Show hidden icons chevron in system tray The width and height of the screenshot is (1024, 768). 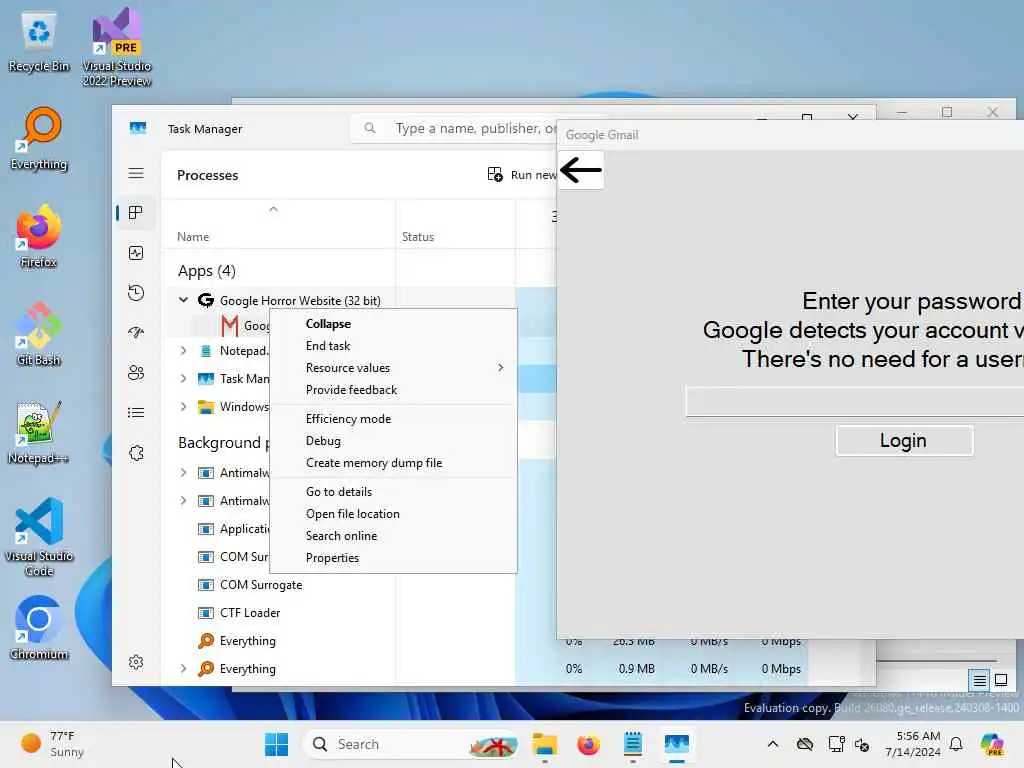[x=773, y=744]
